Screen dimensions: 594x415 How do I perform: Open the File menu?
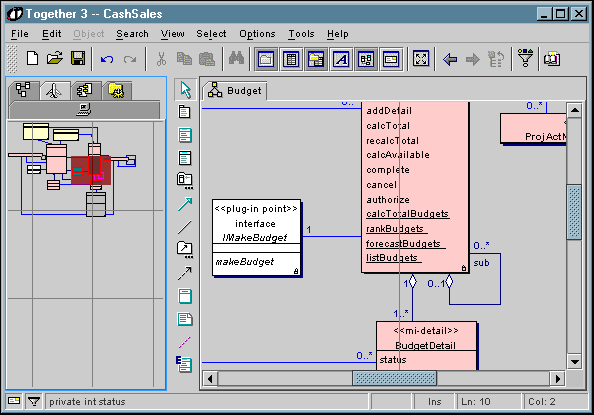pos(20,34)
